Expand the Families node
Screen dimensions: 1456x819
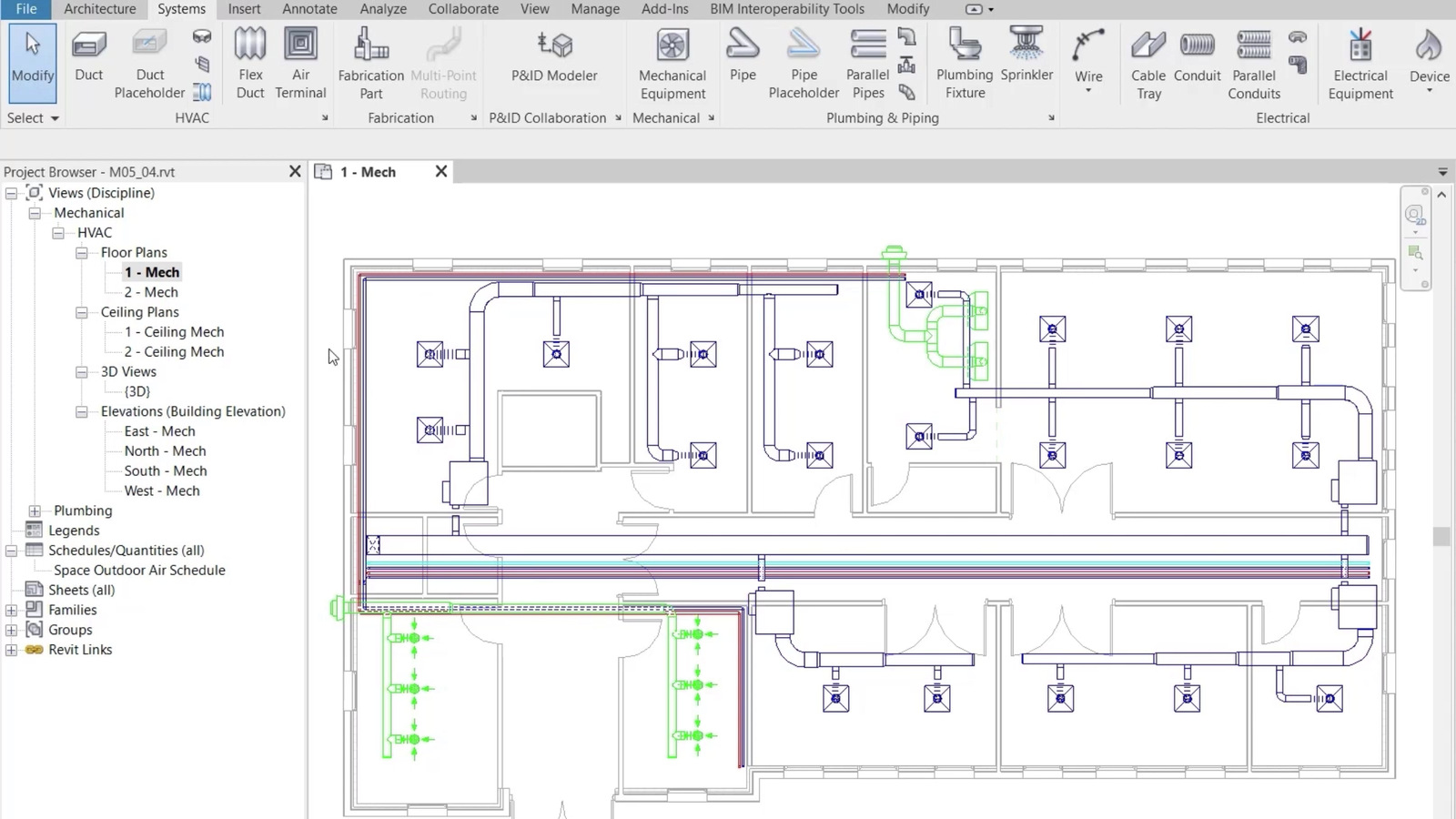tap(11, 610)
